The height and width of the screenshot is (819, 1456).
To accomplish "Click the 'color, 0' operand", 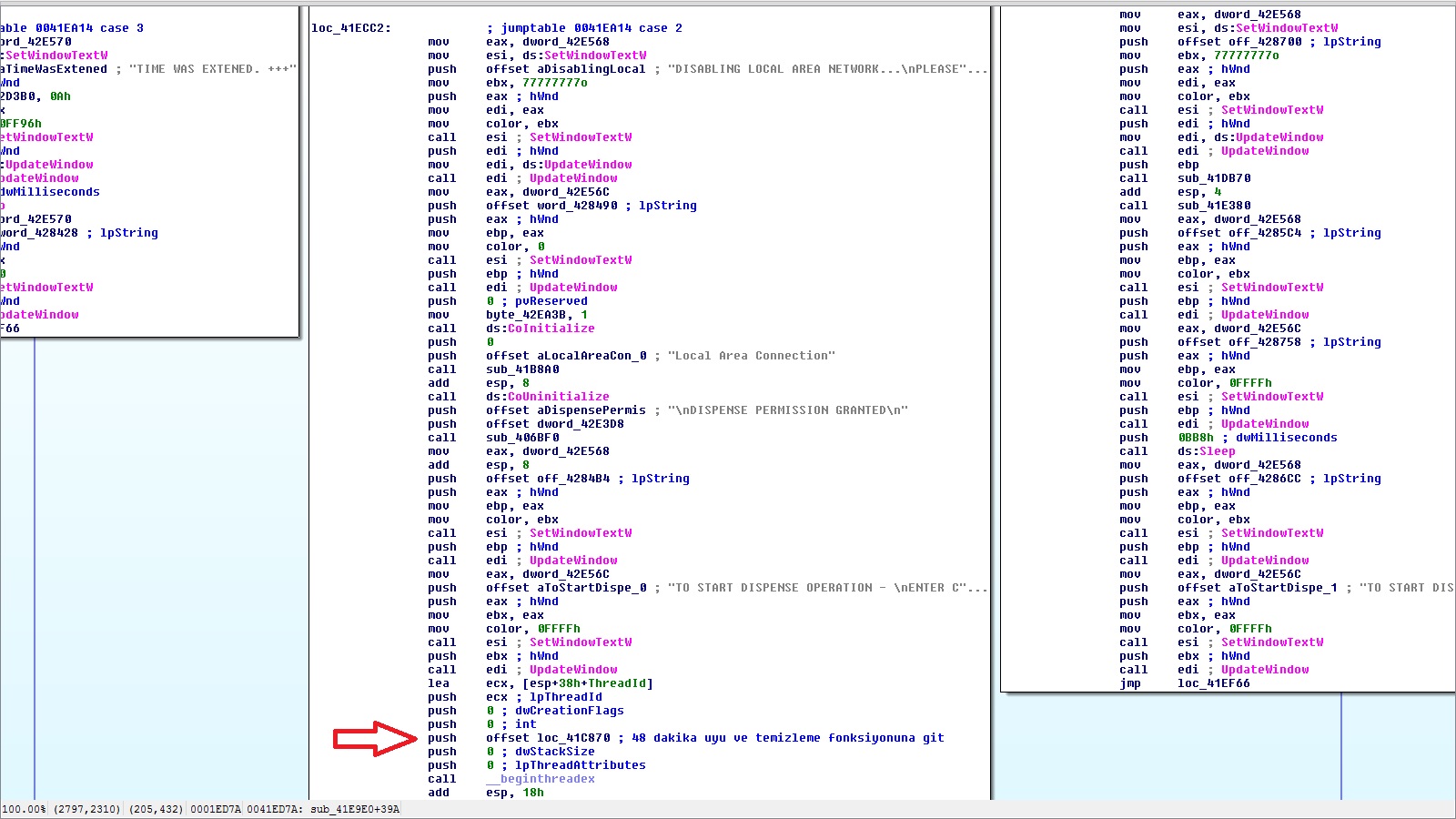I will (515, 247).
